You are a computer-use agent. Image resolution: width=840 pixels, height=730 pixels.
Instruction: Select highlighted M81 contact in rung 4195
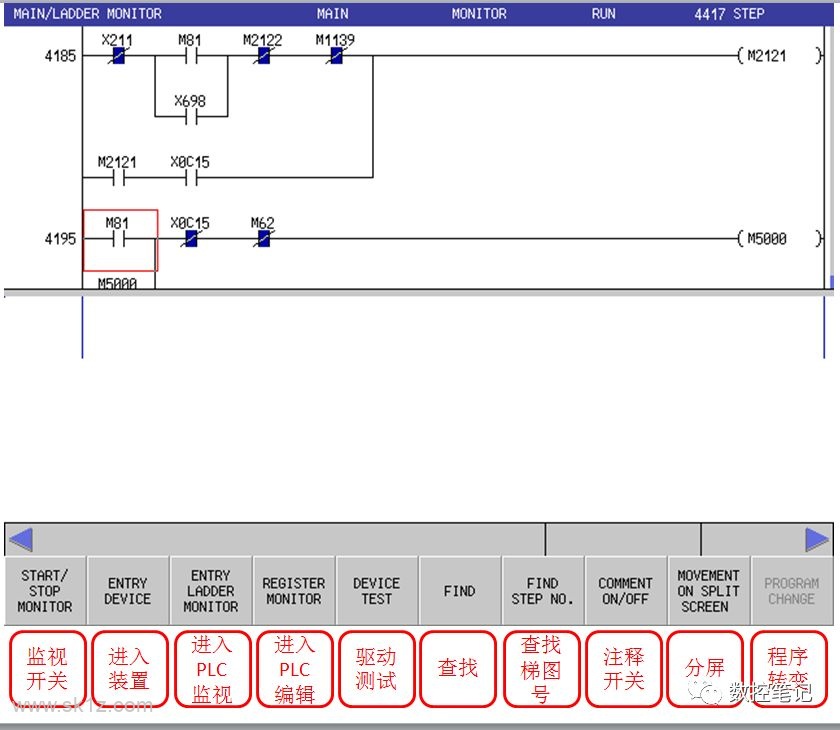pos(120,239)
